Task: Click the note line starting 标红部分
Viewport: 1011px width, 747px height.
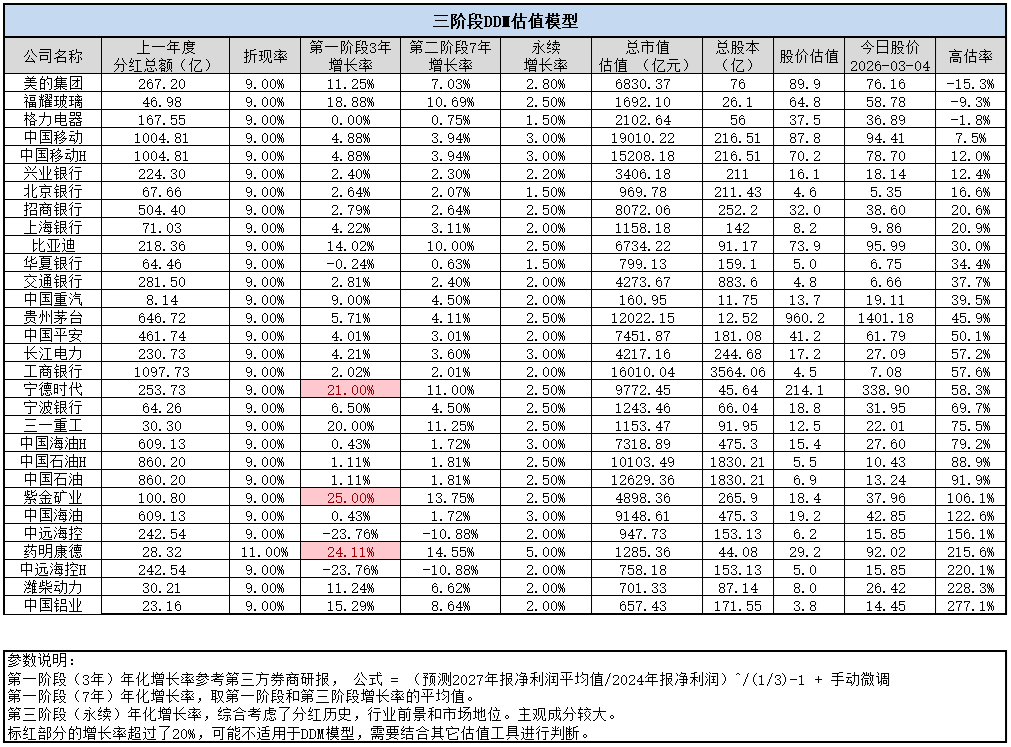Action: (299, 733)
